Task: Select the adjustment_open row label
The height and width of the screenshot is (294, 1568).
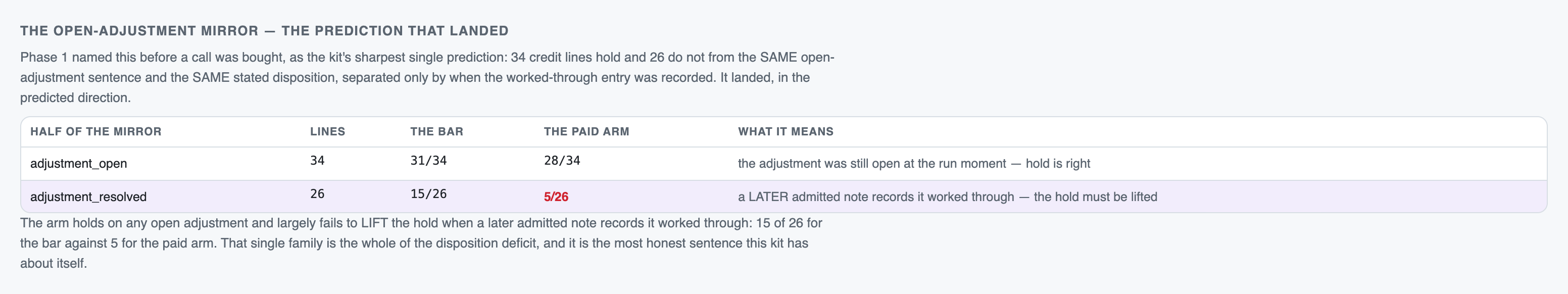Action: pyautogui.click(x=78, y=164)
